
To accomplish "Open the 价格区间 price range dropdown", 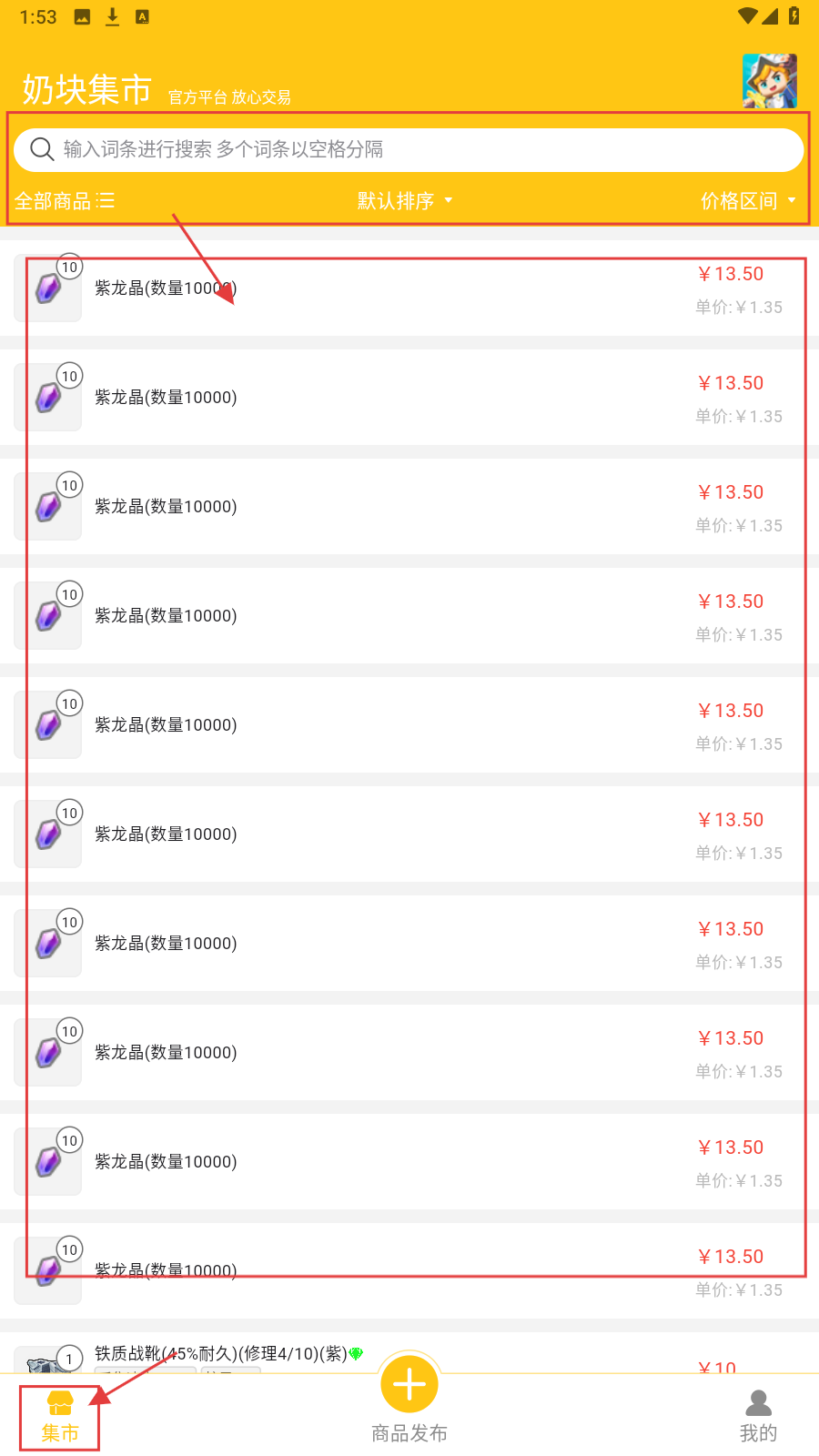I will (747, 201).
